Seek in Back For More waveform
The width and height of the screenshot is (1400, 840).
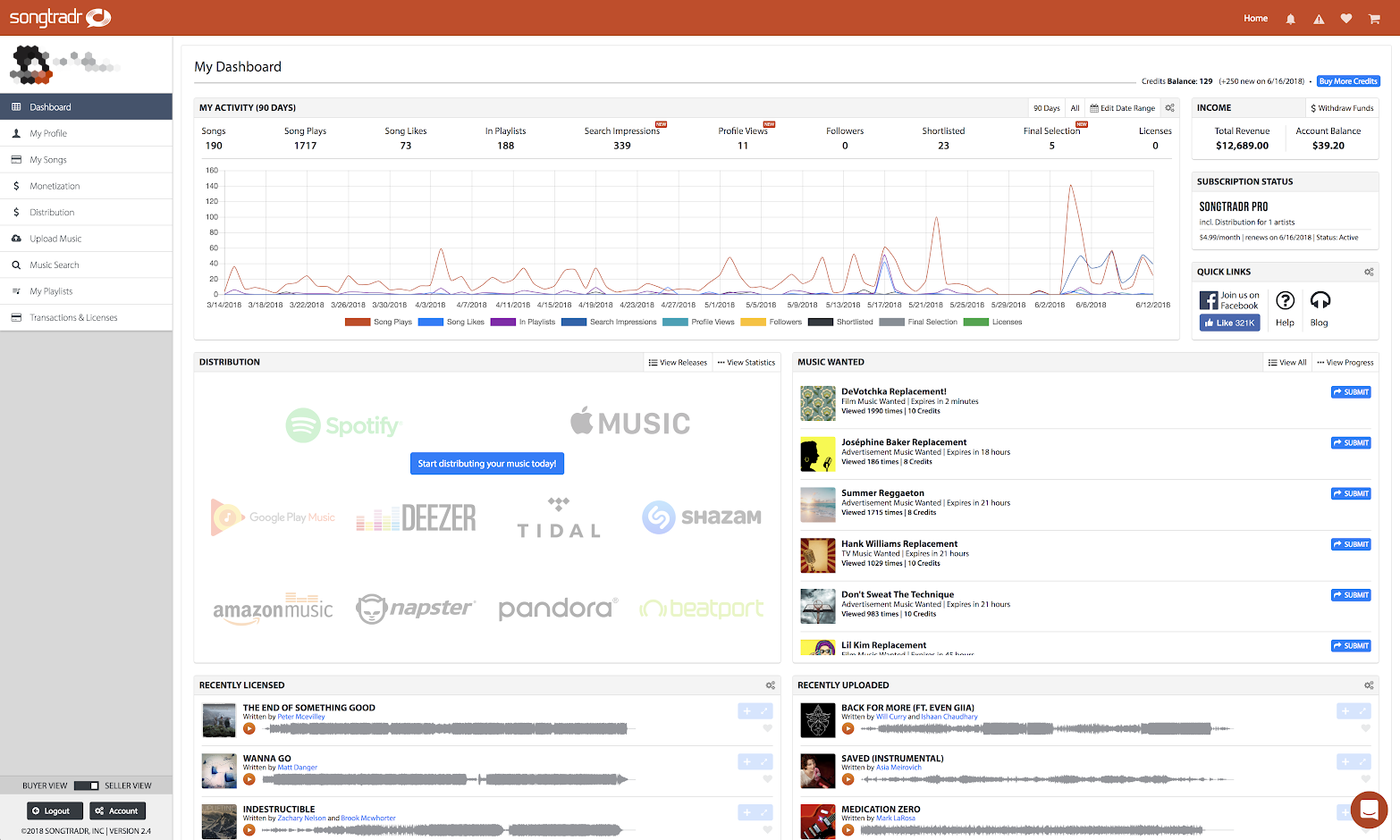[1046, 729]
